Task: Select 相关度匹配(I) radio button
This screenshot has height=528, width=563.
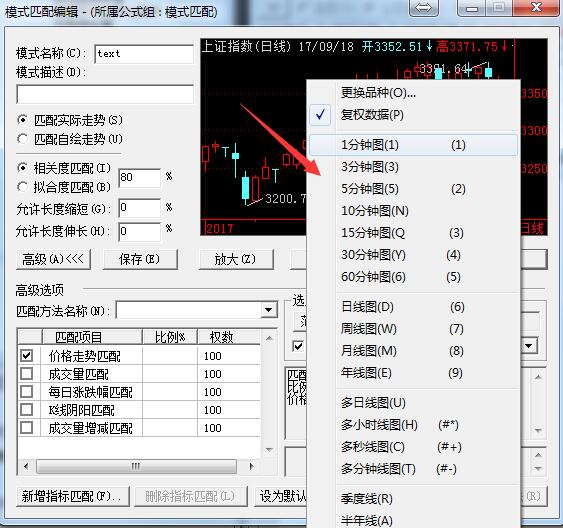Action: pos(22,168)
